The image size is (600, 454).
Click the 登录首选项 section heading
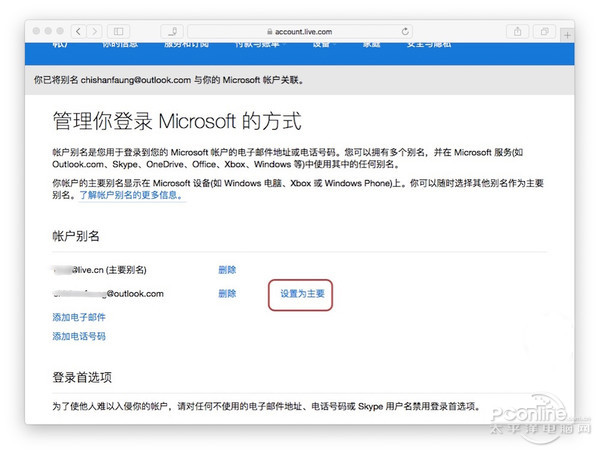pos(82,377)
